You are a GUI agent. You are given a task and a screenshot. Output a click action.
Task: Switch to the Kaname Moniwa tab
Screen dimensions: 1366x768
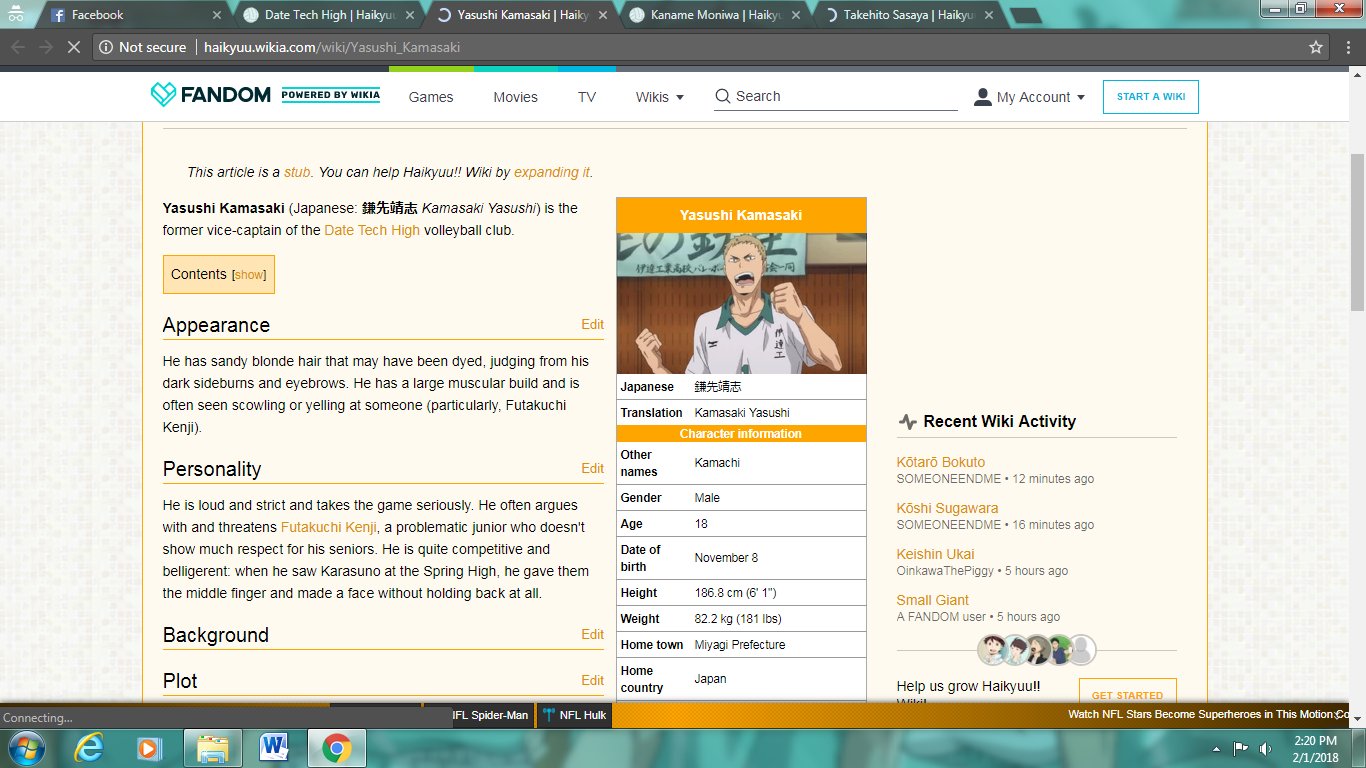click(x=714, y=15)
